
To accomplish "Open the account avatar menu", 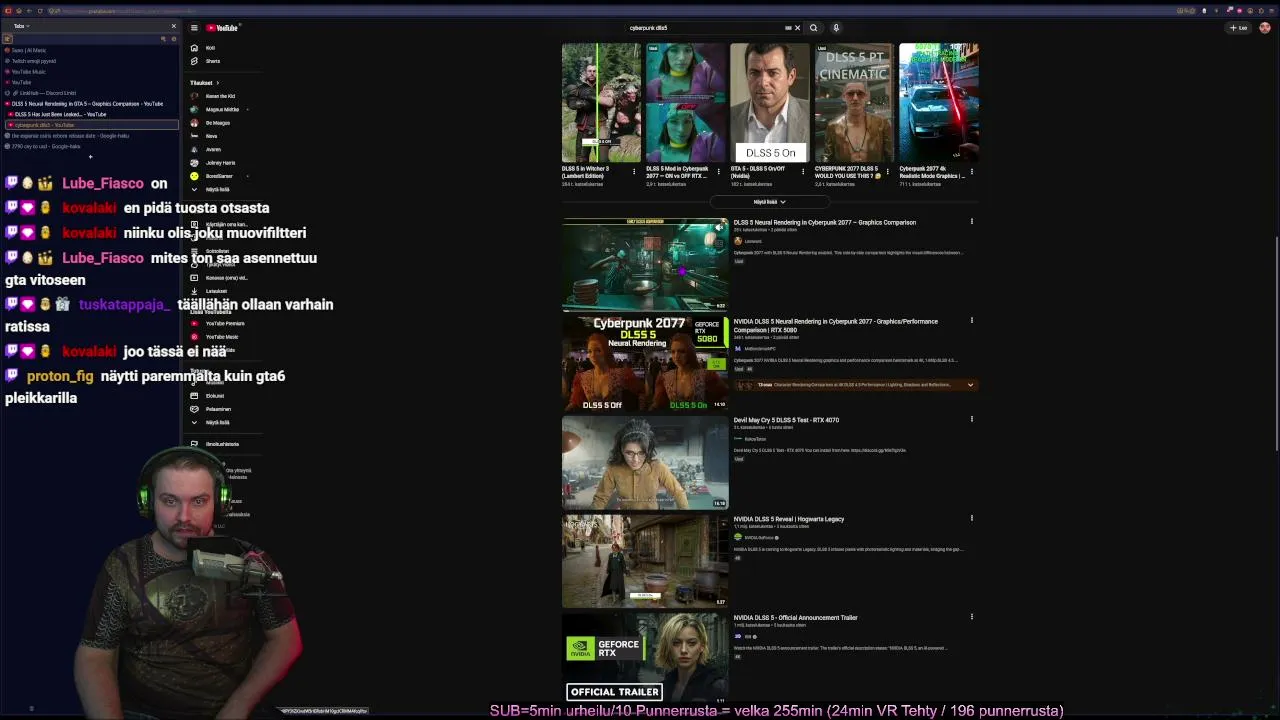I will pyautogui.click(x=1265, y=28).
